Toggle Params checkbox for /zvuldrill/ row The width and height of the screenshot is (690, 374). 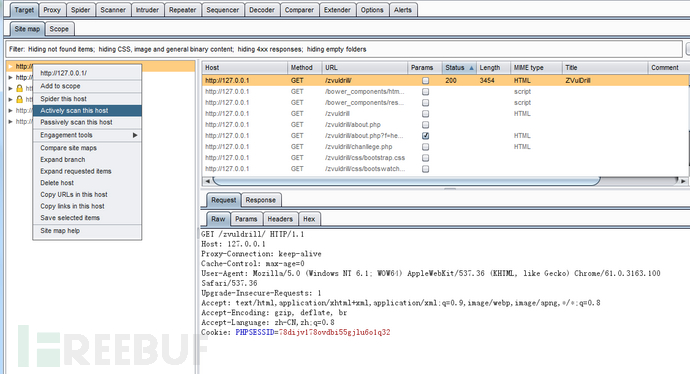coord(425,81)
